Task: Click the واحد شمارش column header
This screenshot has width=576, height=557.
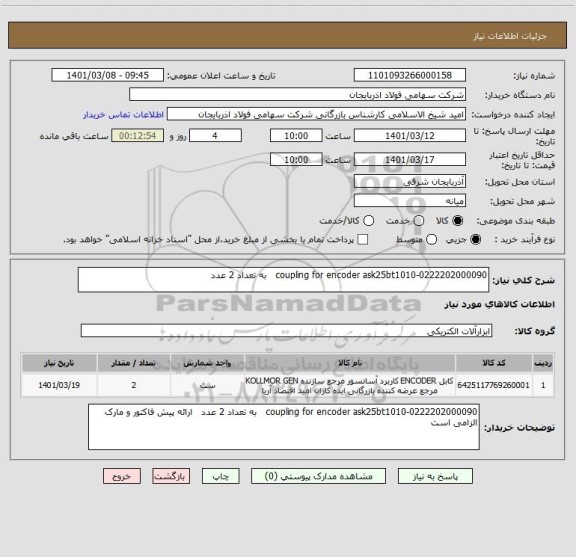Action: 207,363
